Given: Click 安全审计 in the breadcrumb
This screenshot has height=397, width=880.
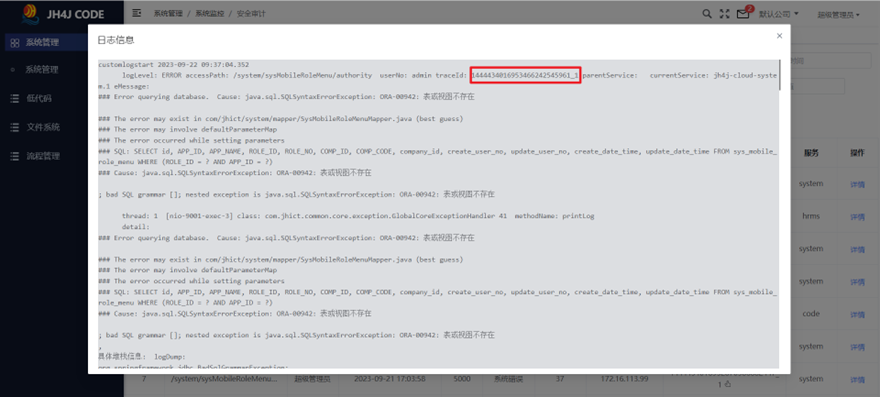Looking at the screenshot, I should 251,13.
